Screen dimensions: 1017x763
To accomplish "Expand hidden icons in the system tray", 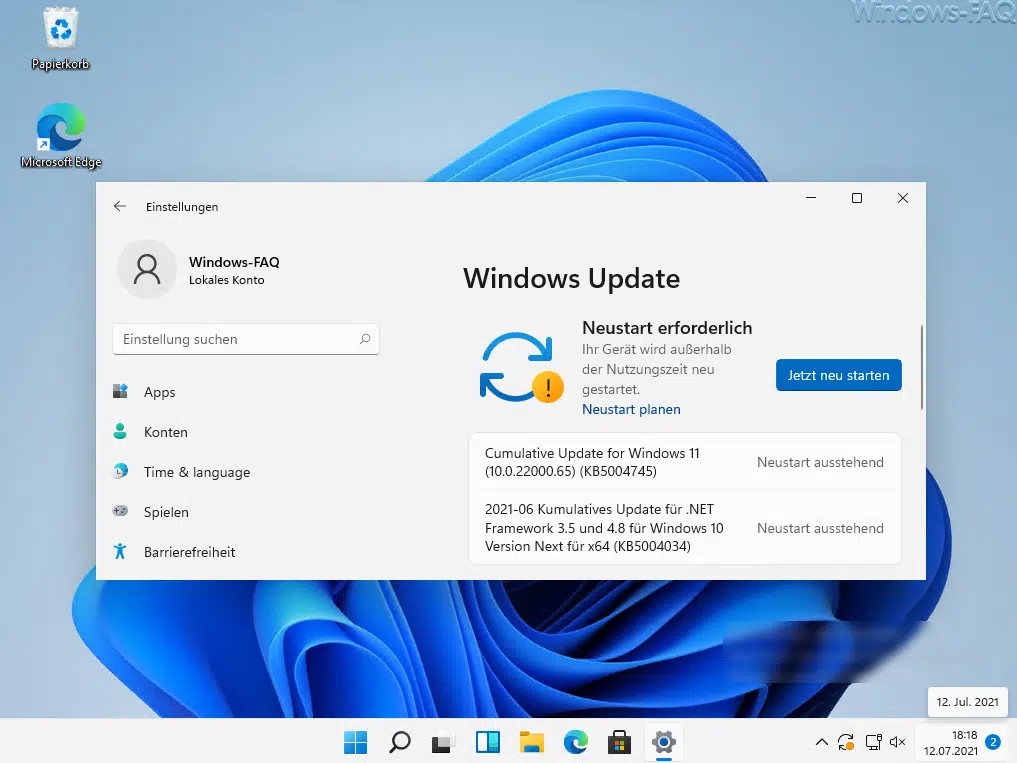I will [820, 742].
